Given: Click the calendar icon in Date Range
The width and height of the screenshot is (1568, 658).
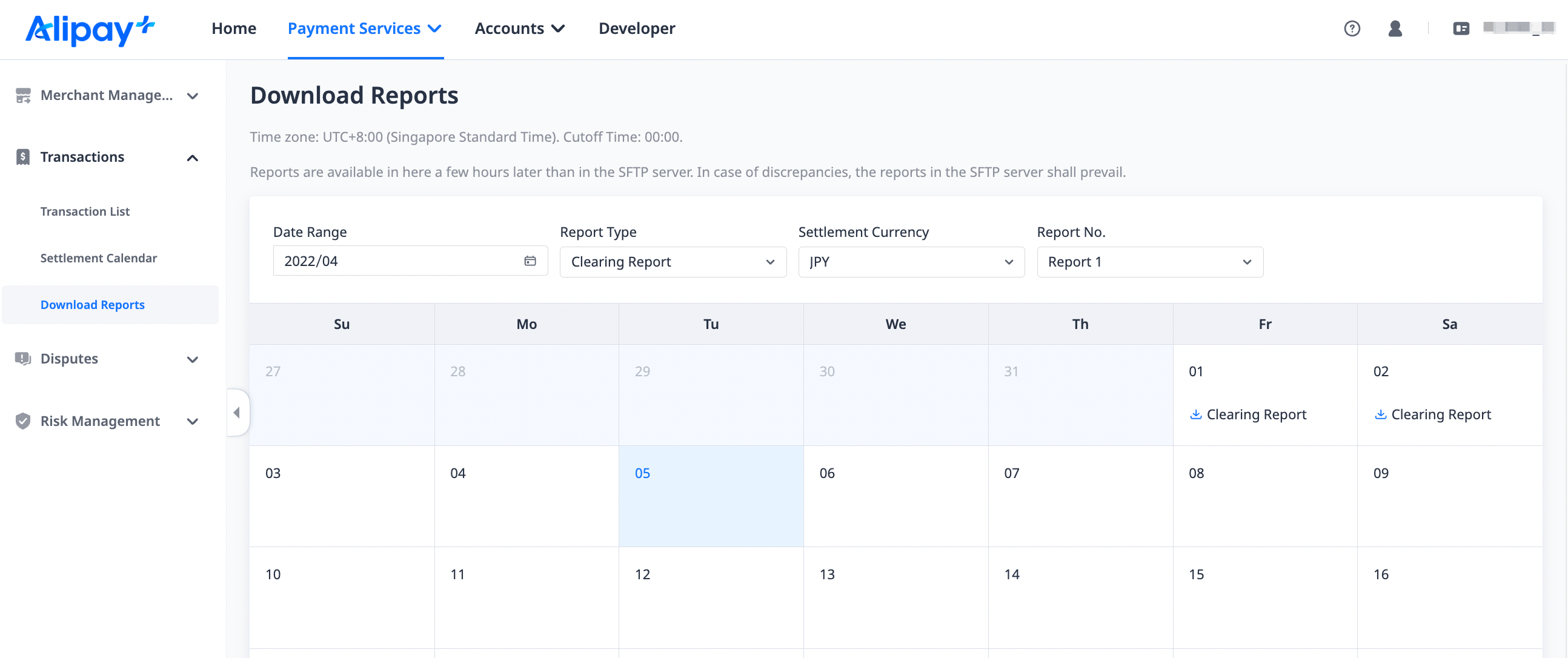Looking at the screenshot, I should click(x=530, y=261).
